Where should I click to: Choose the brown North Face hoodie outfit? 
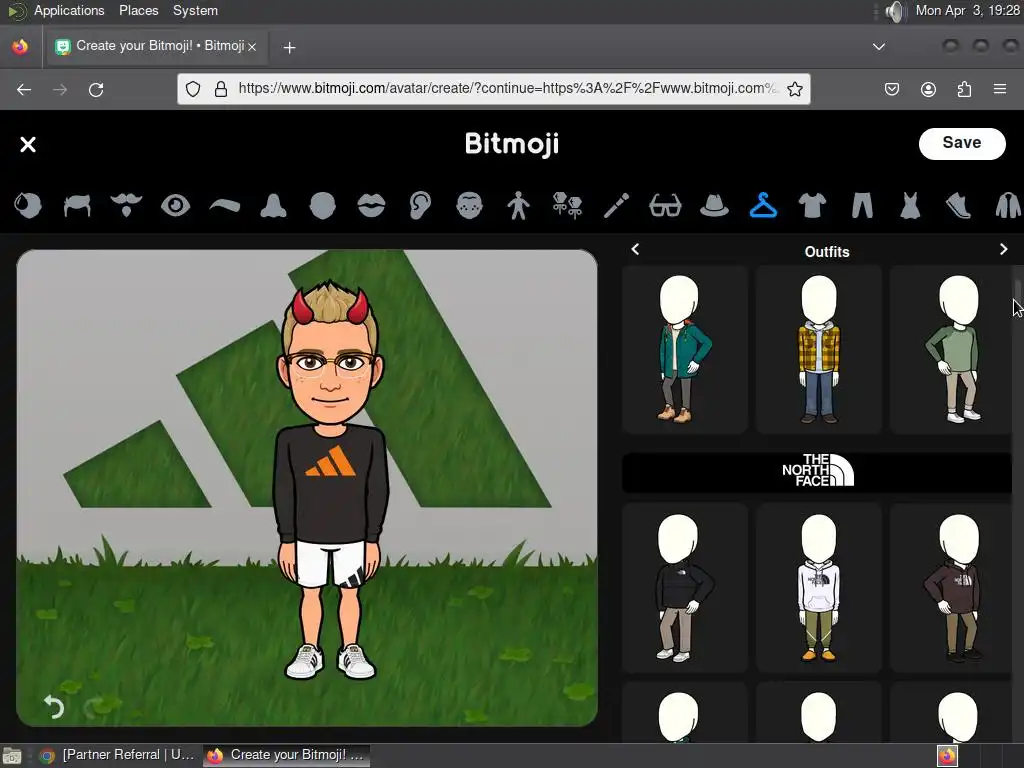coord(952,588)
